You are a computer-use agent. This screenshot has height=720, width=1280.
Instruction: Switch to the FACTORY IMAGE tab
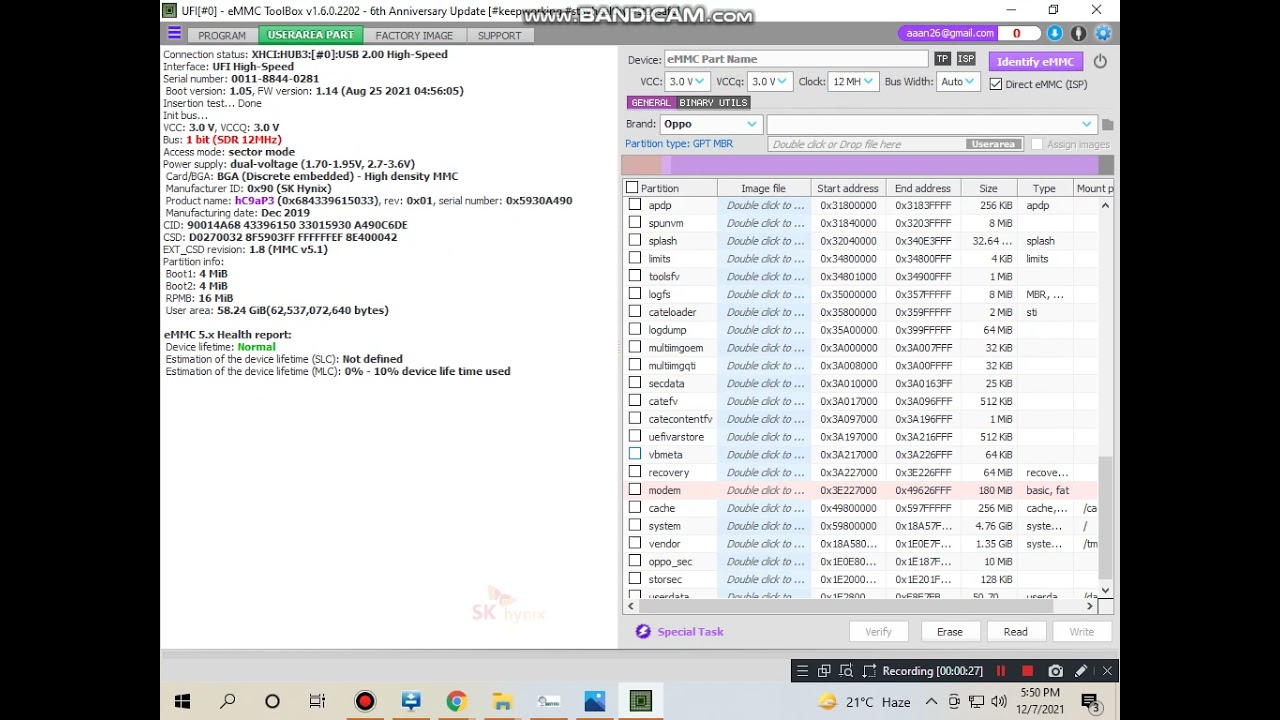(414, 35)
